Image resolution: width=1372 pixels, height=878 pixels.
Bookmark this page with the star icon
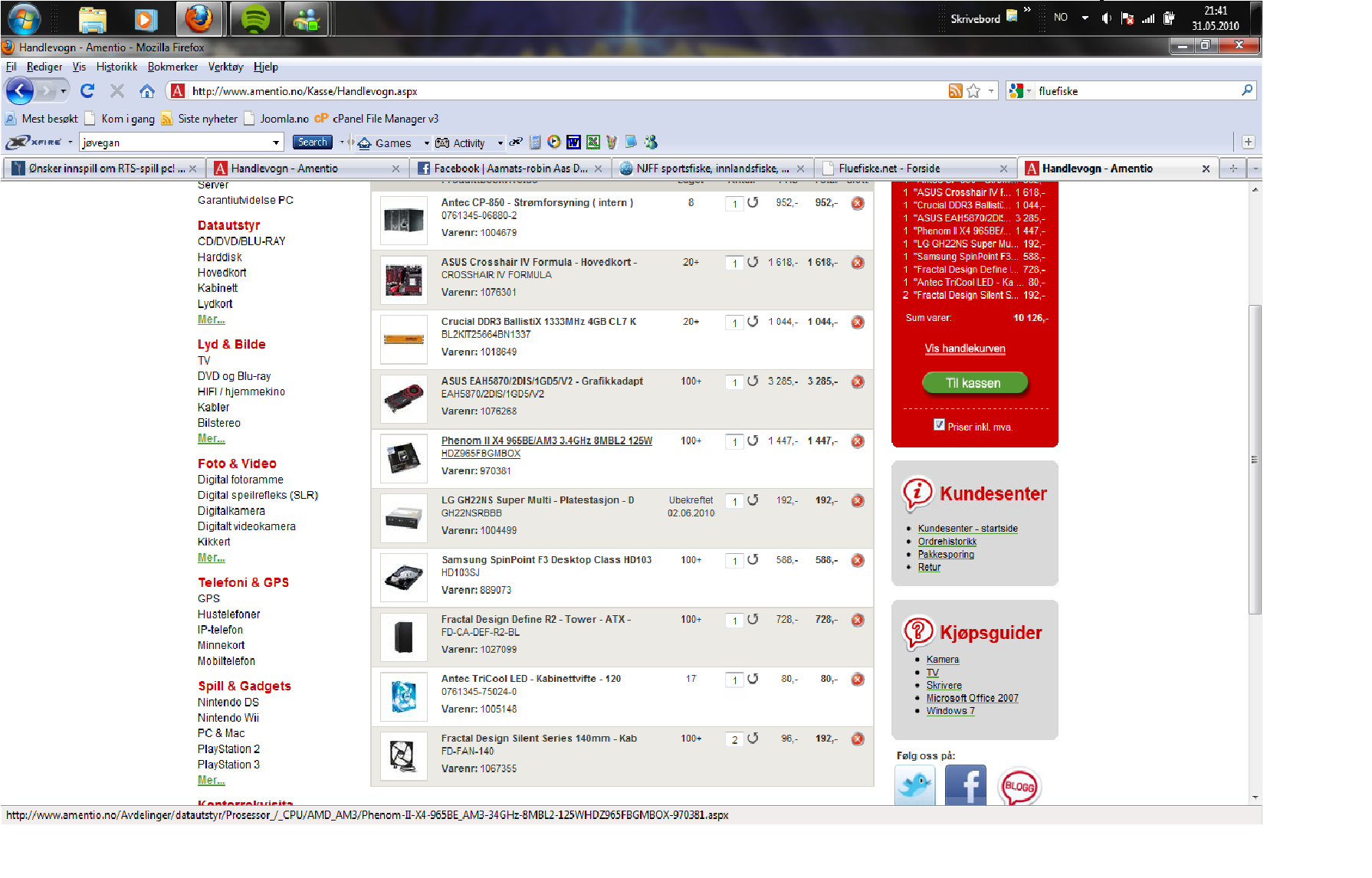pos(973,91)
